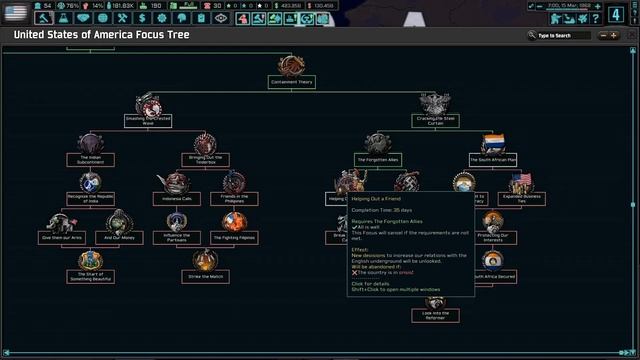Zoom in focus tree with plus button

pyautogui.click(x=613, y=36)
